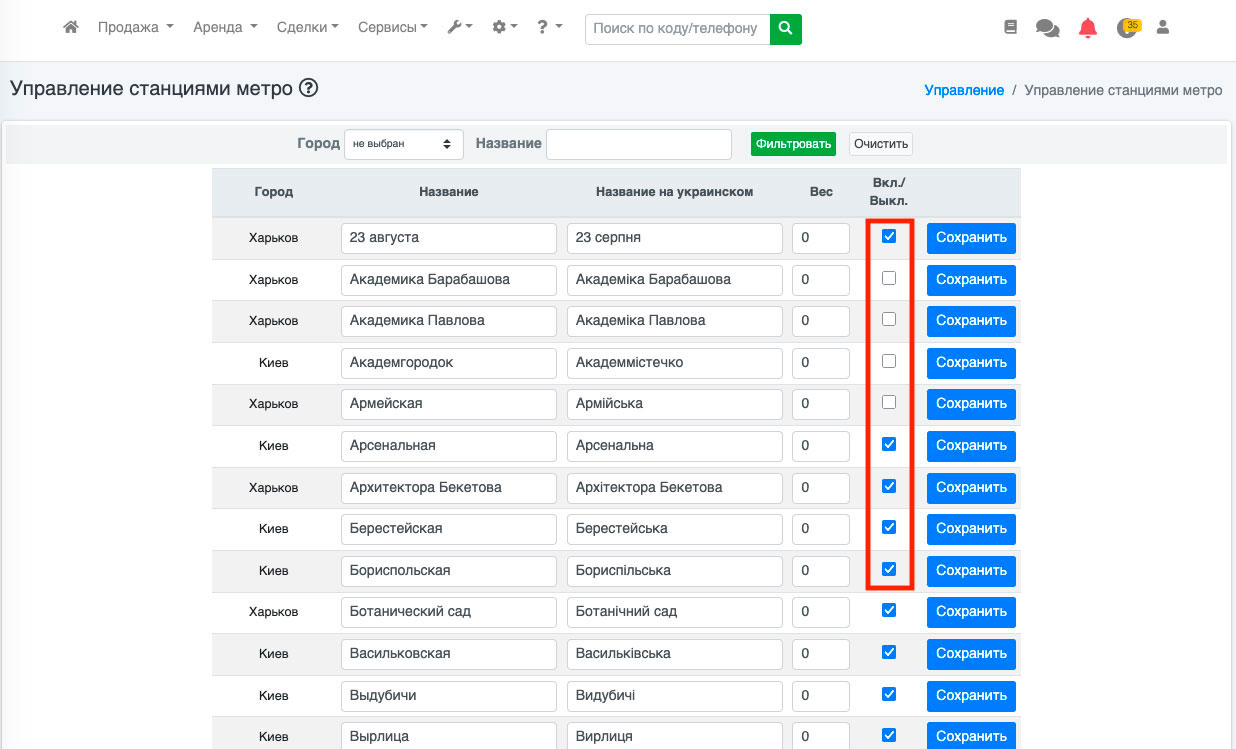Focus the Название filter text field
The width and height of the screenshot is (1236, 749).
click(639, 144)
